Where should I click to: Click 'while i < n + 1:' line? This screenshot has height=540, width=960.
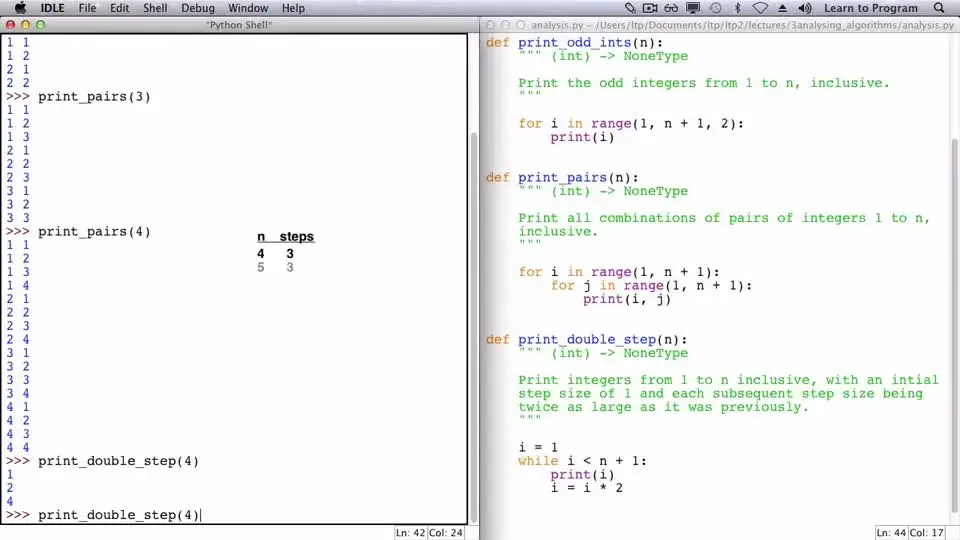pyautogui.click(x=582, y=461)
